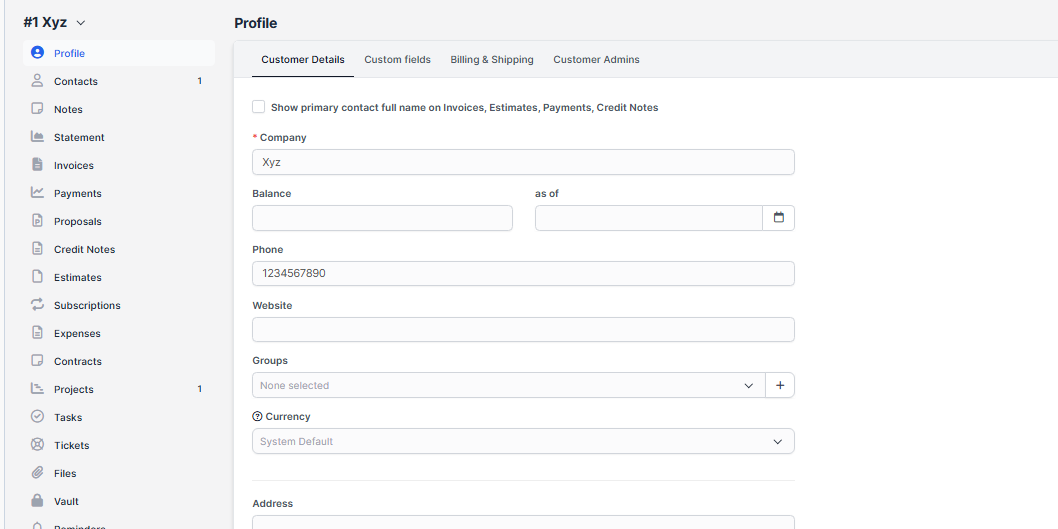Viewport: 1058px width, 529px height.
Task: Click the Currency help question mark icon
Action: click(257, 417)
